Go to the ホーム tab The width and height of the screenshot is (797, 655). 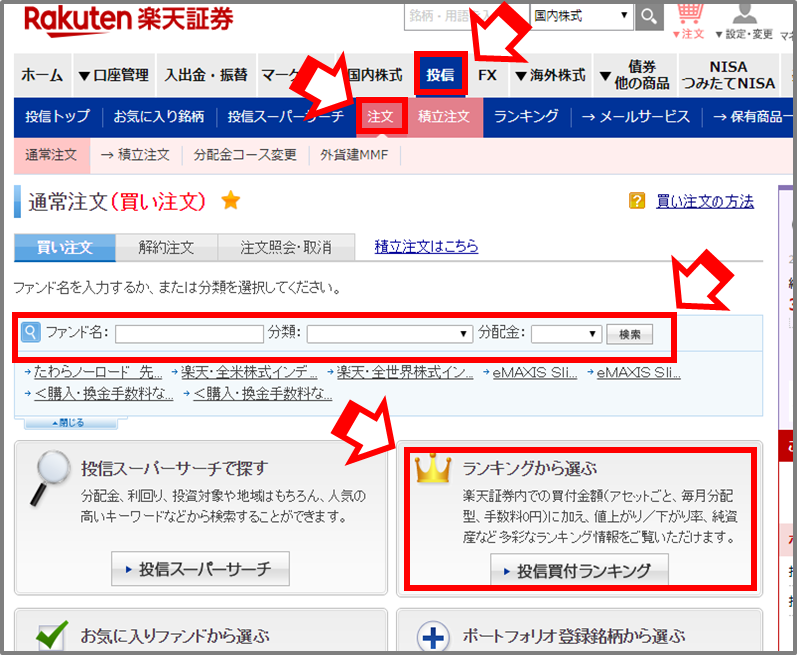pyautogui.click(x=42, y=75)
